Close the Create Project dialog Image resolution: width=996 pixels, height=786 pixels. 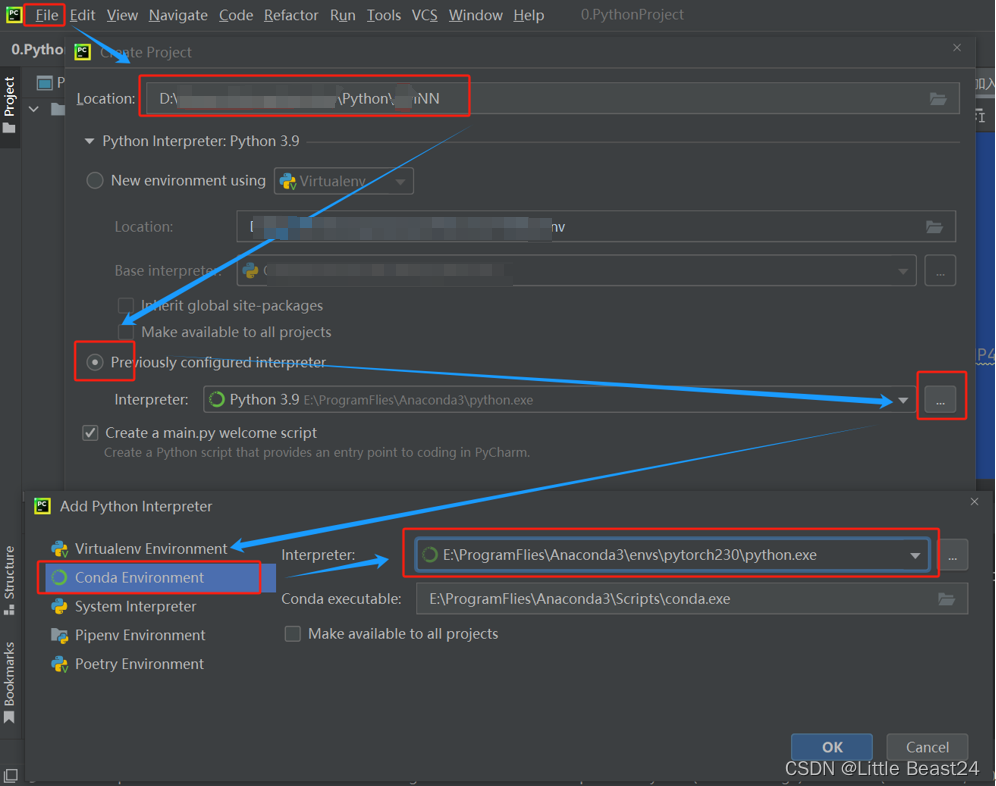tap(957, 48)
